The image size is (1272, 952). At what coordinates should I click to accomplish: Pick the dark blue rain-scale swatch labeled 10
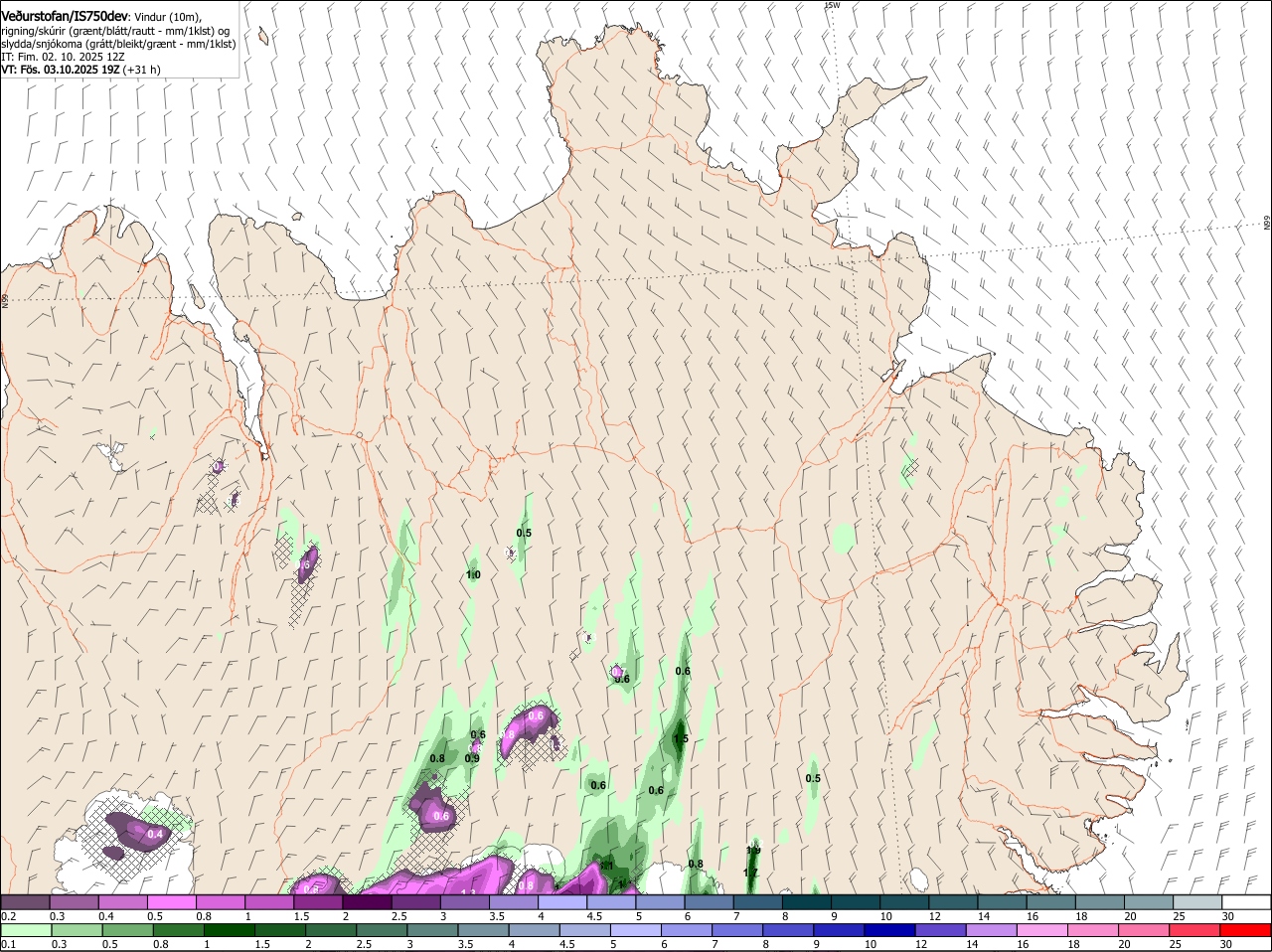889,930
